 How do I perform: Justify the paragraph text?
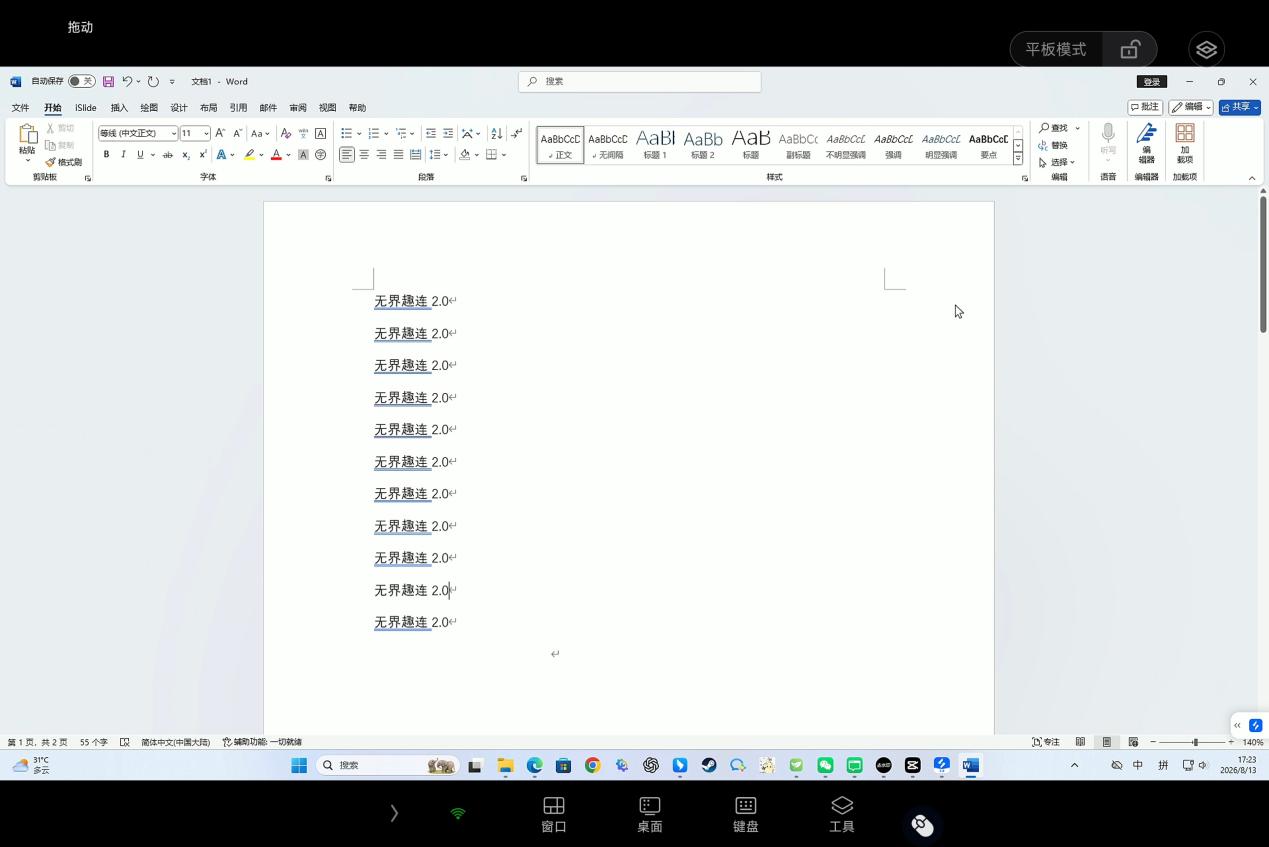pos(398,155)
